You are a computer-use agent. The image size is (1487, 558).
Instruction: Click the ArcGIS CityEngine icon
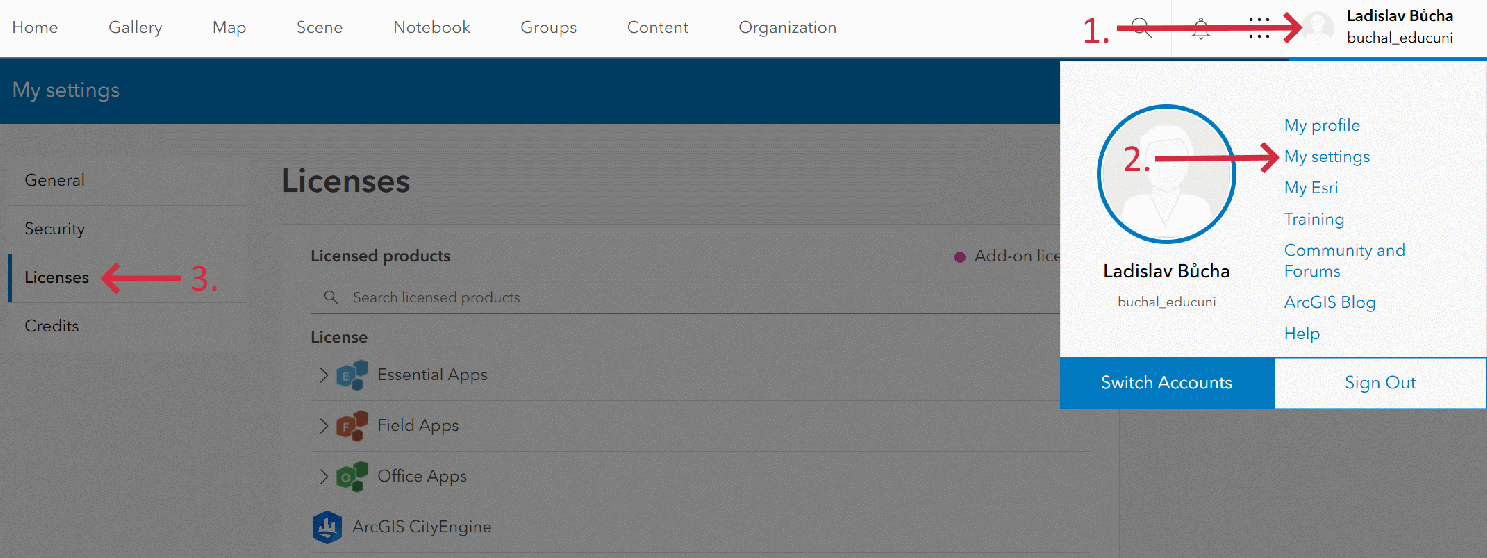(x=328, y=526)
